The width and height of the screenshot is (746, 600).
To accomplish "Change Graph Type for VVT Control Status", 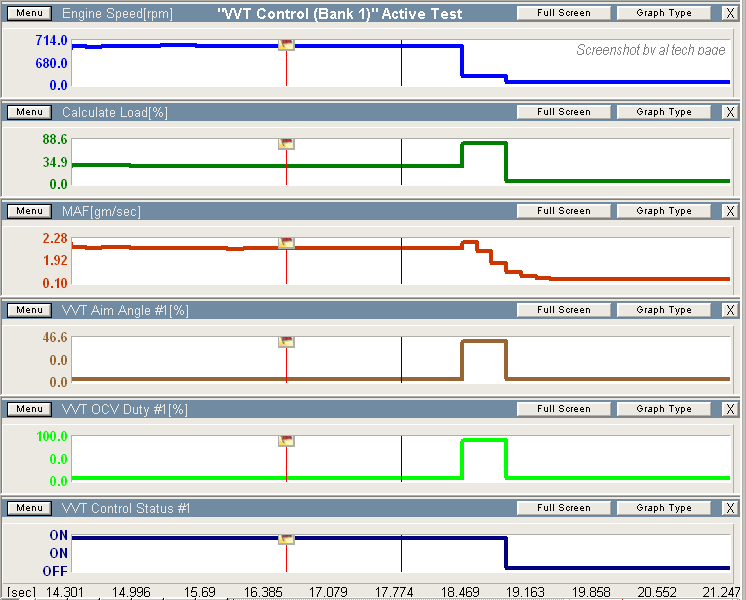I will click(664, 508).
